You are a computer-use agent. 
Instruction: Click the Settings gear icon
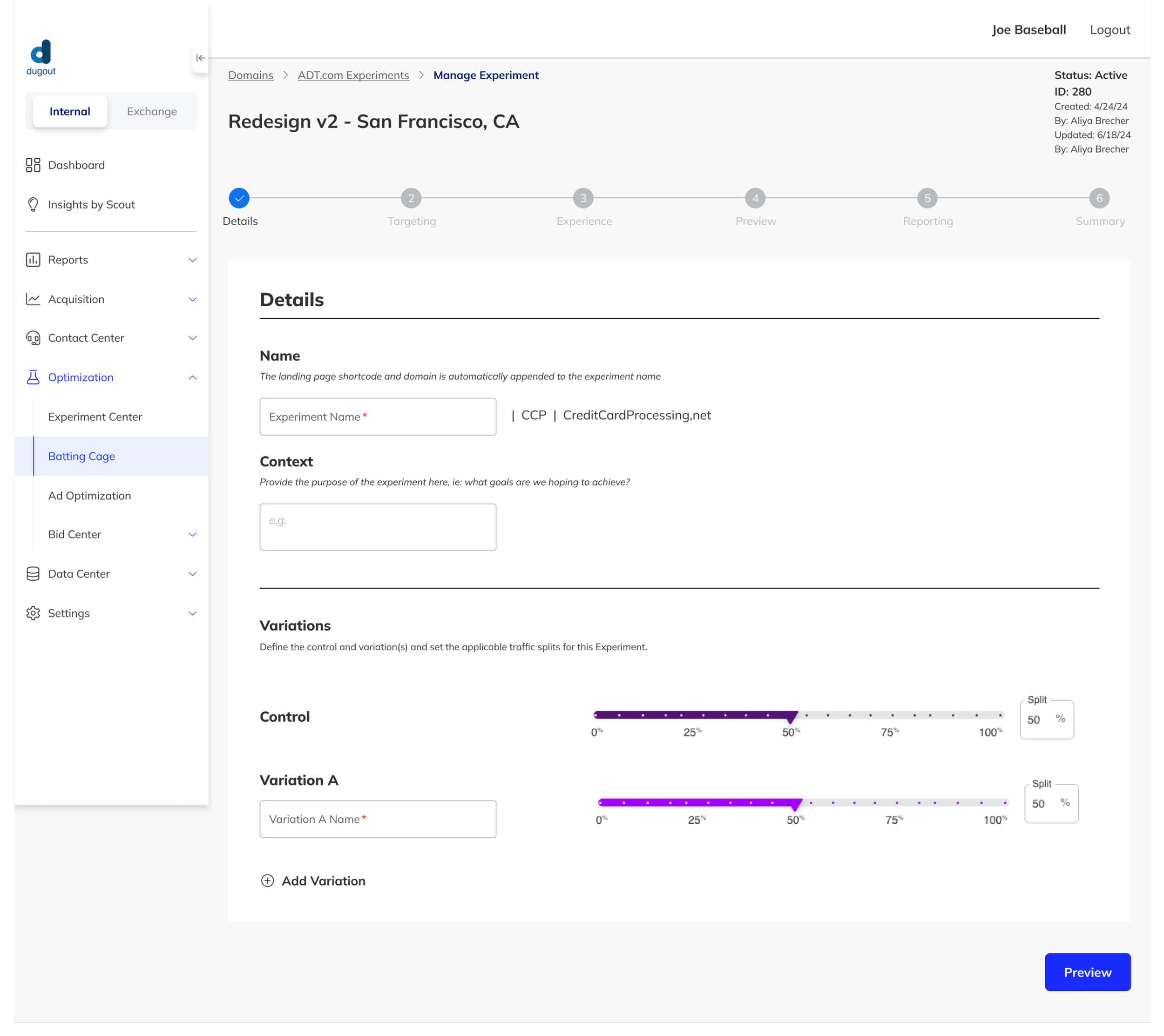click(x=33, y=613)
